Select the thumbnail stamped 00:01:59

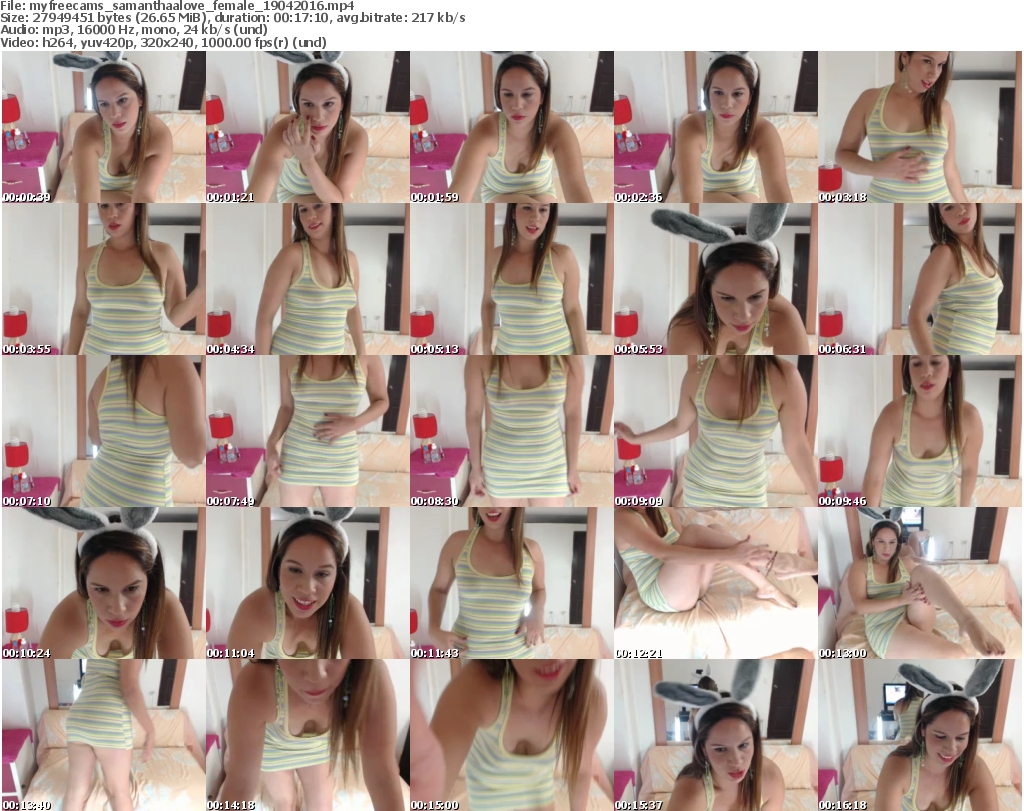pyautogui.click(x=511, y=127)
